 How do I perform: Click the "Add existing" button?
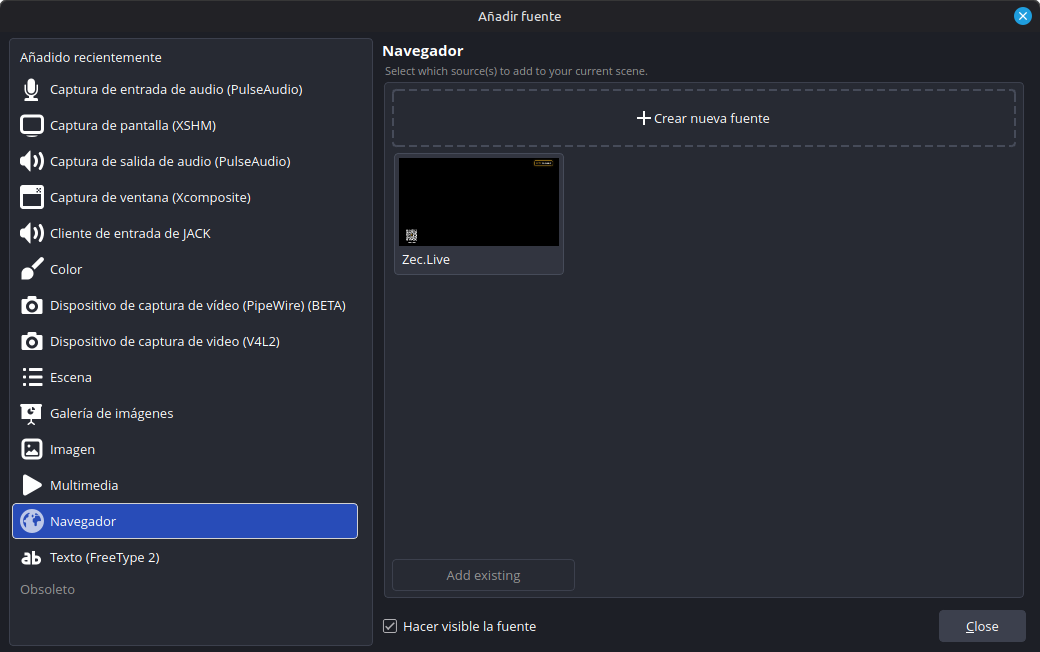(484, 575)
